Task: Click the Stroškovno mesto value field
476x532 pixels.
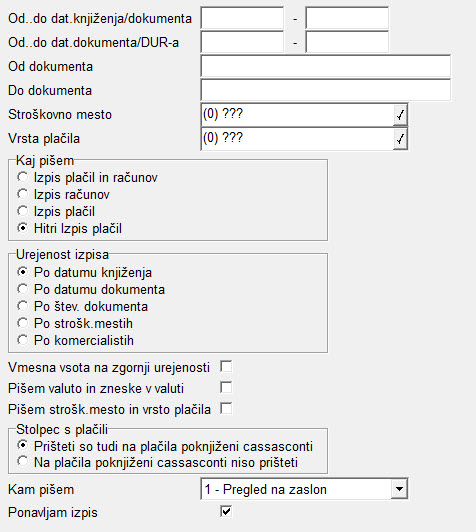Action: (297, 115)
